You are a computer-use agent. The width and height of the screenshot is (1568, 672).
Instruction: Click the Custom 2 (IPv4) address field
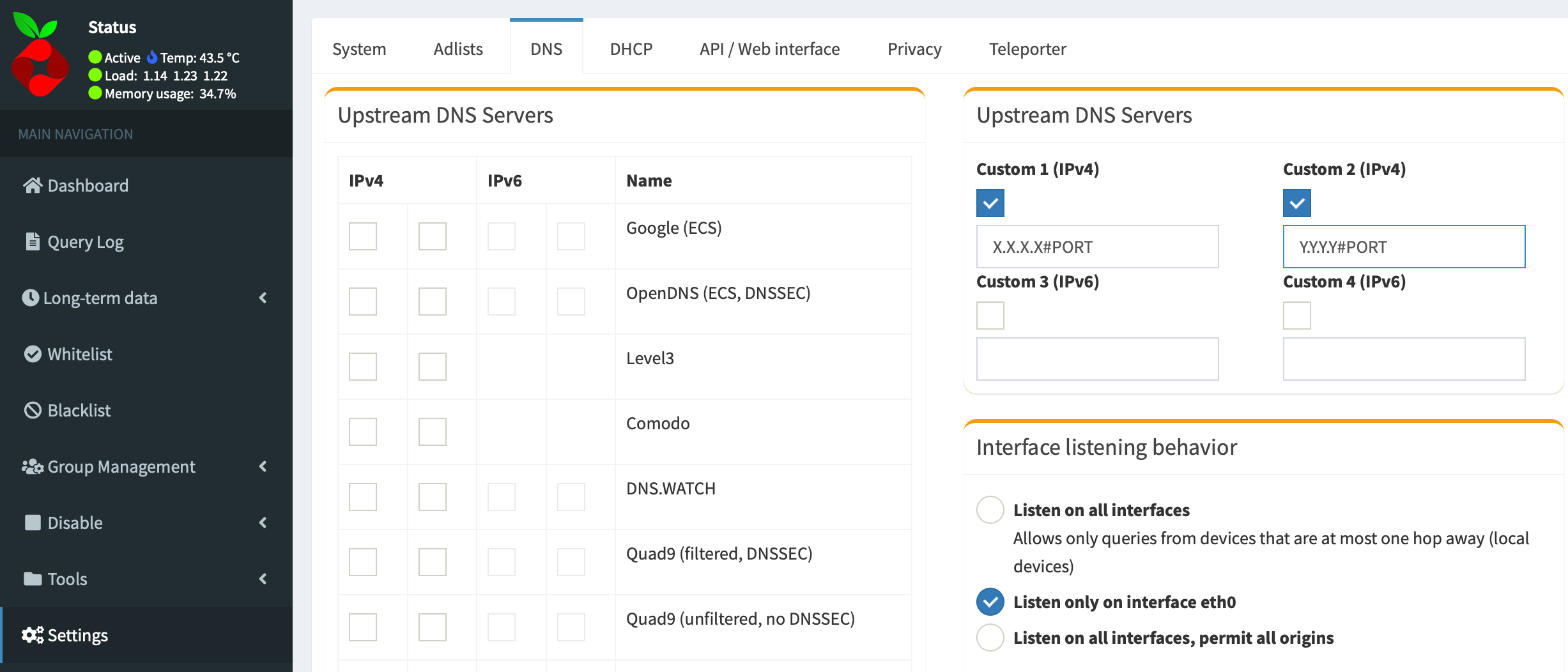click(1404, 247)
